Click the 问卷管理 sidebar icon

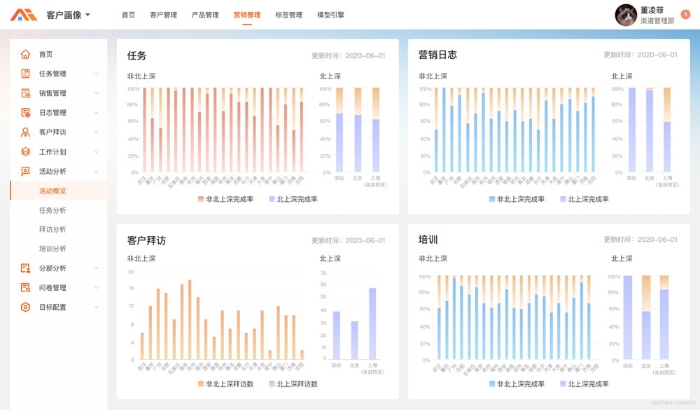25,288
